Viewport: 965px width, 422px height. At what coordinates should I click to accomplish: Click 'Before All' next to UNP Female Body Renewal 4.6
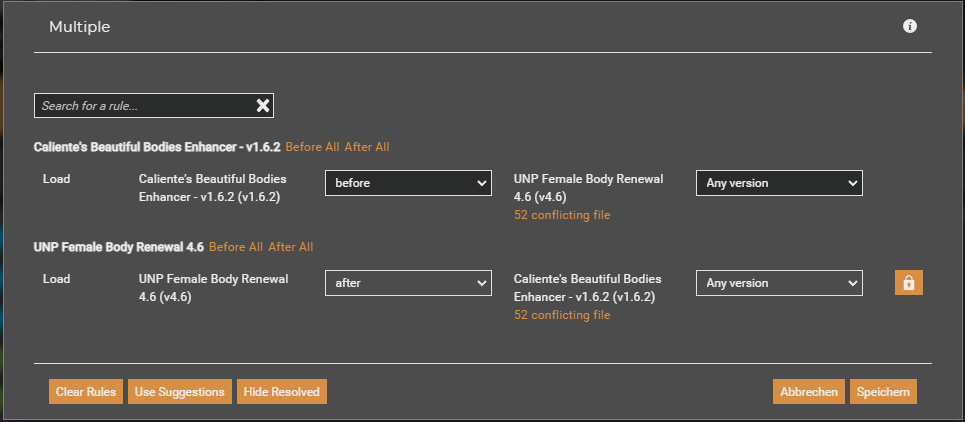coord(236,247)
